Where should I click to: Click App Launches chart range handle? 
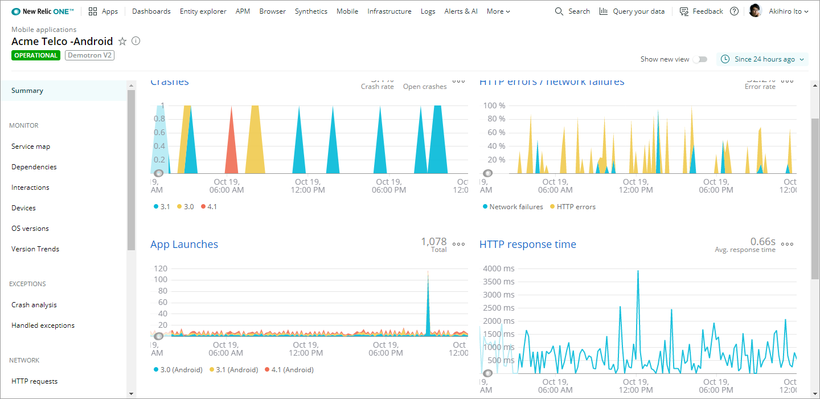158,336
